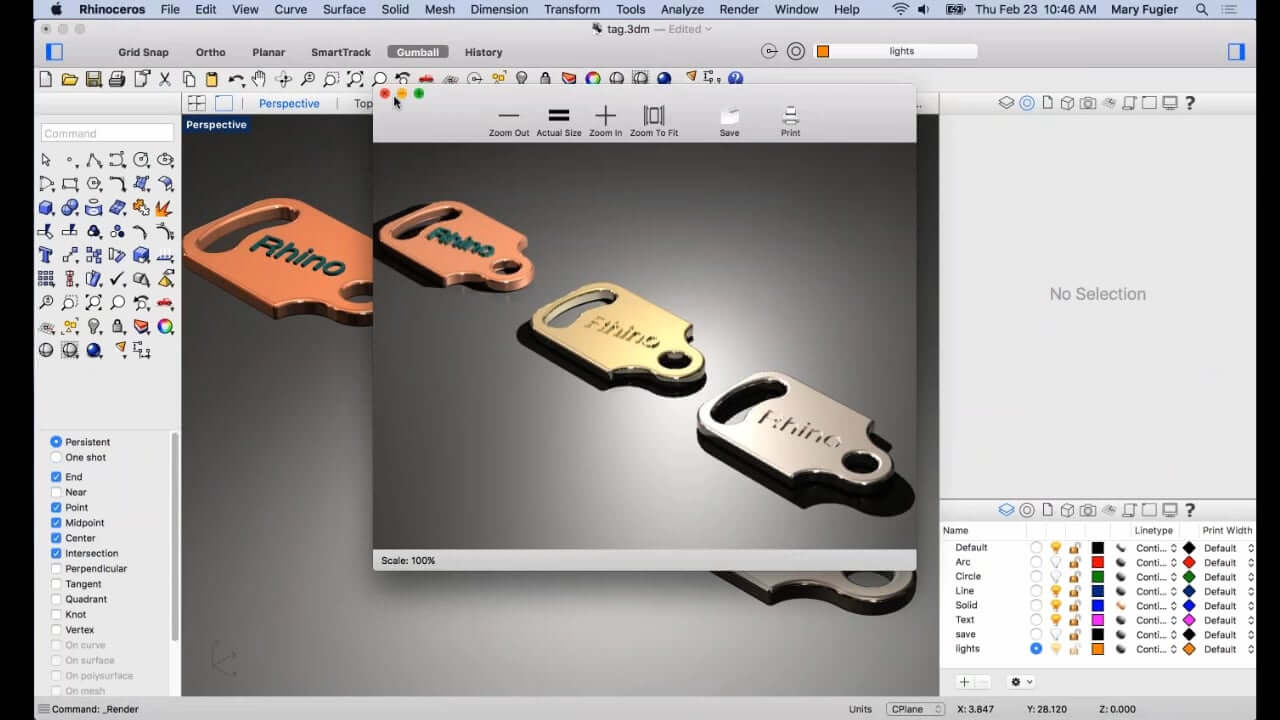Make the Solid layer current

pyautogui.click(x=1036, y=605)
